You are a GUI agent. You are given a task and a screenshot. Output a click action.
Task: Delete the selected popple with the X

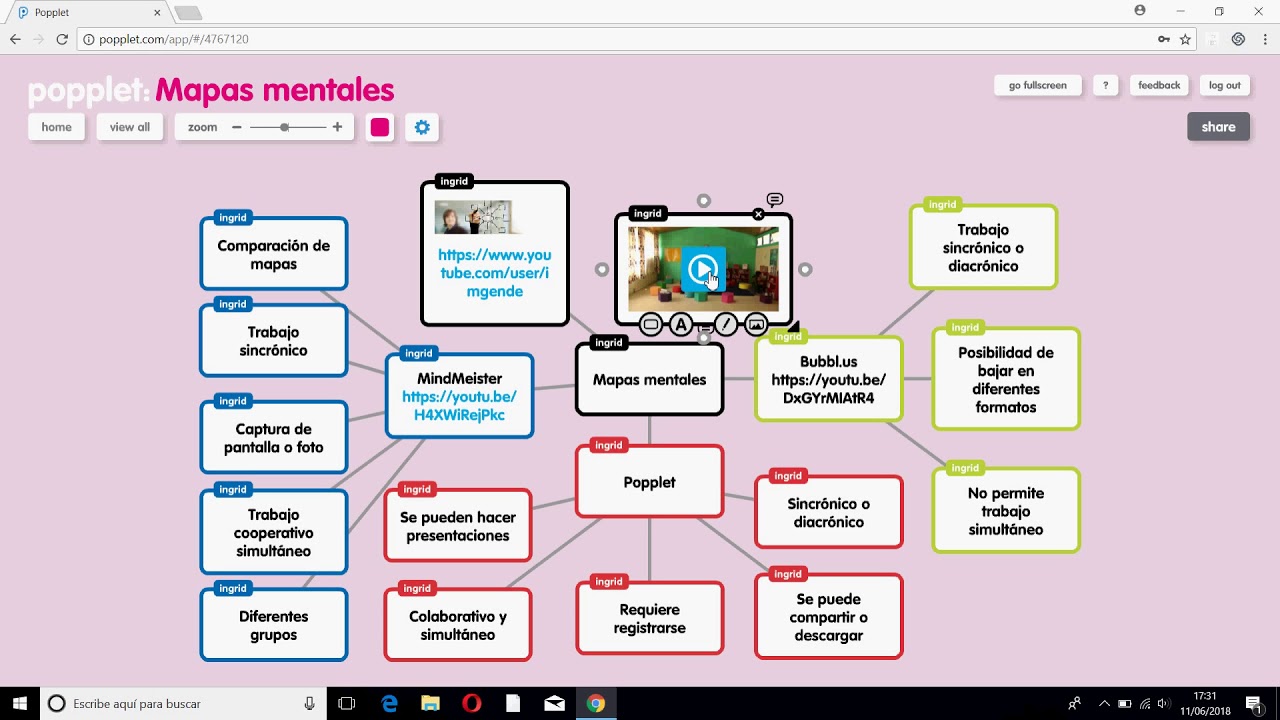[758, 214]
